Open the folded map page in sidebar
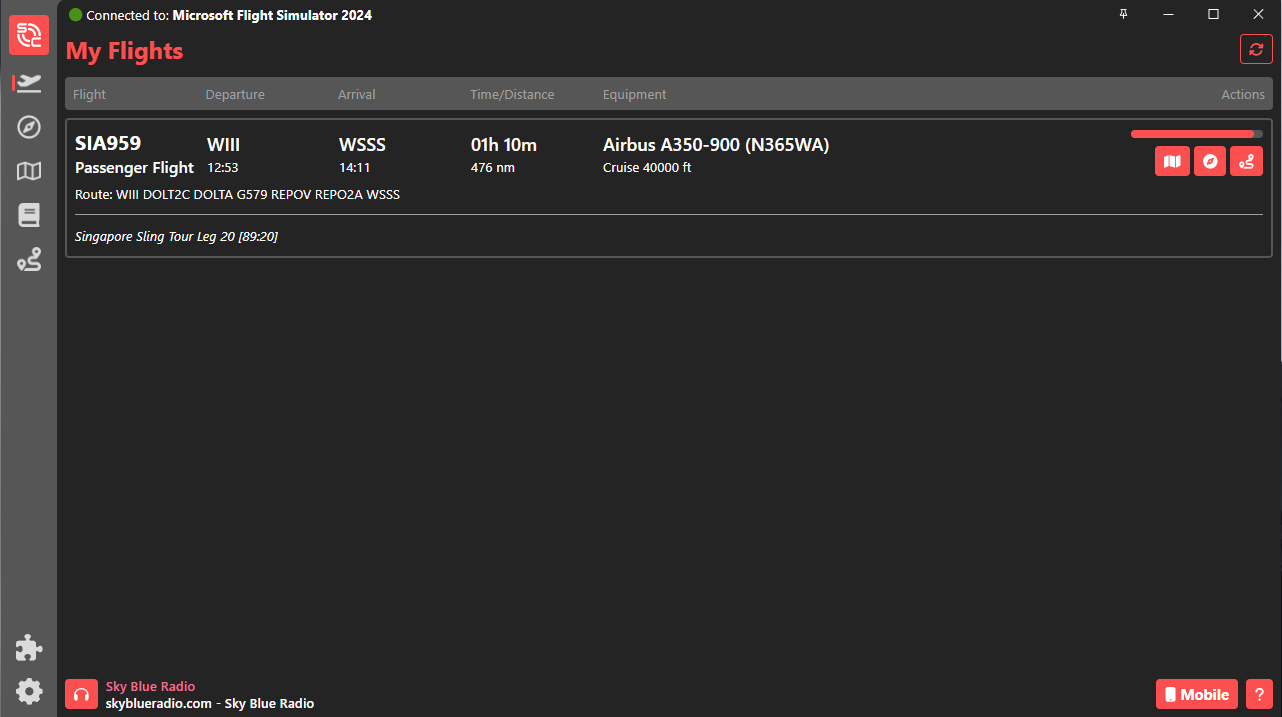The image size is (1282, 717). [x=29, y=171]
